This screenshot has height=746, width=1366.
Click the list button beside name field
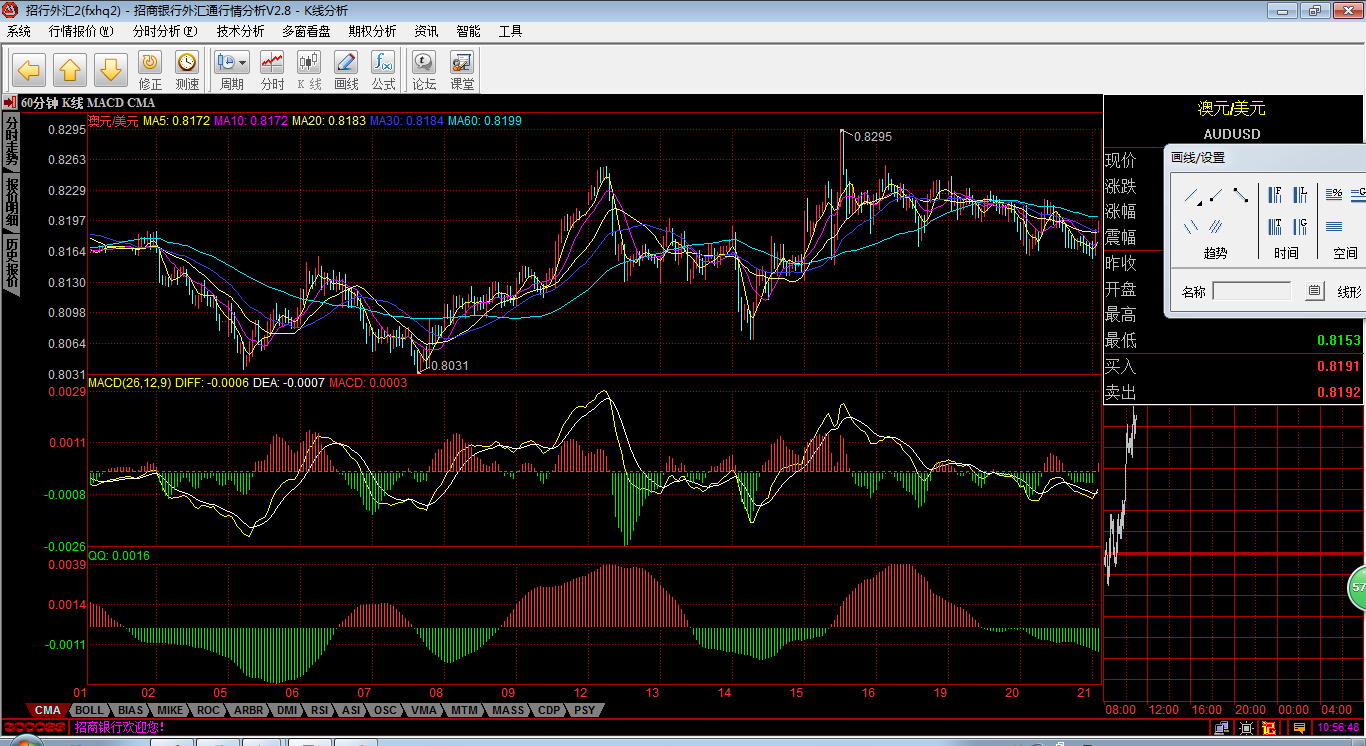pyautogui.click(x=1315, y=292)
